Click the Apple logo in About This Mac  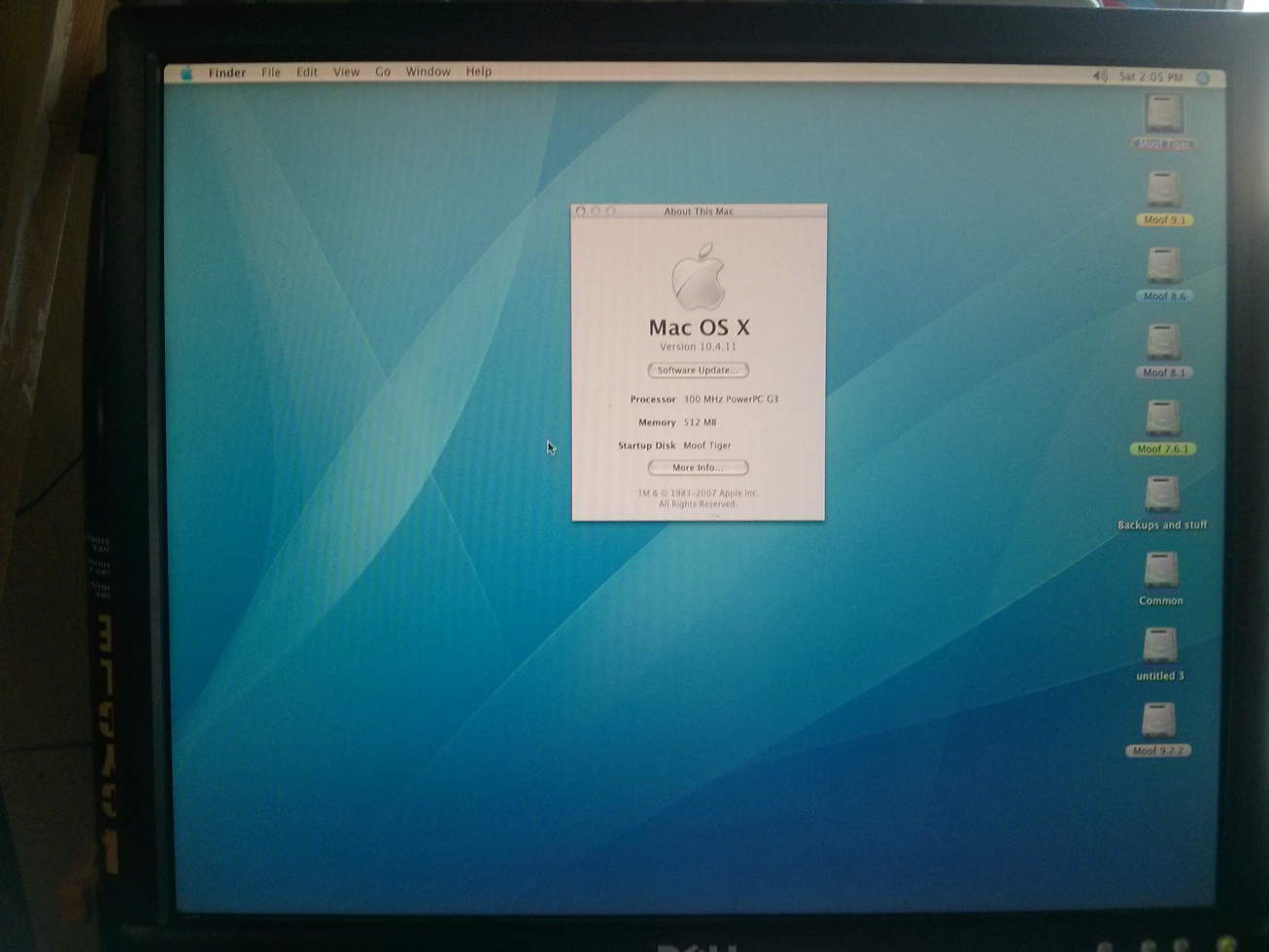coord(699,277)
